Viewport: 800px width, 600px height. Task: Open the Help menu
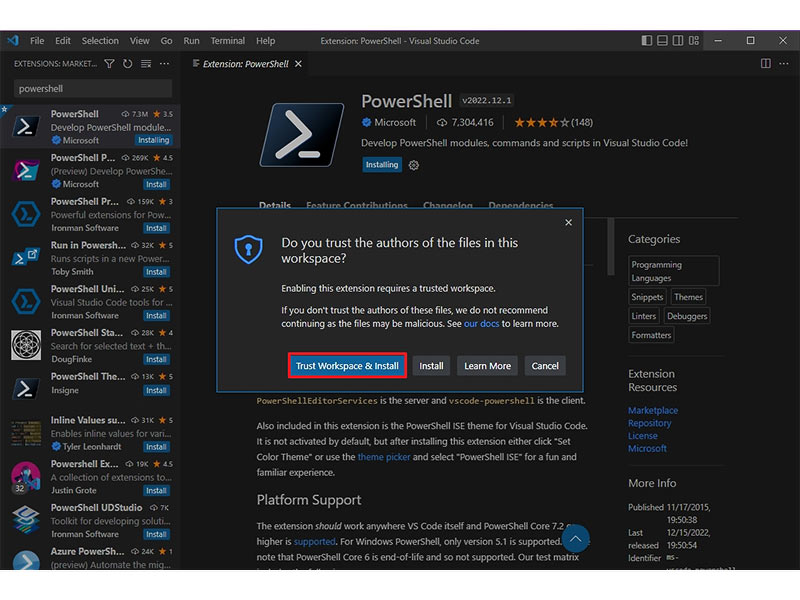(x=265, y=41)
